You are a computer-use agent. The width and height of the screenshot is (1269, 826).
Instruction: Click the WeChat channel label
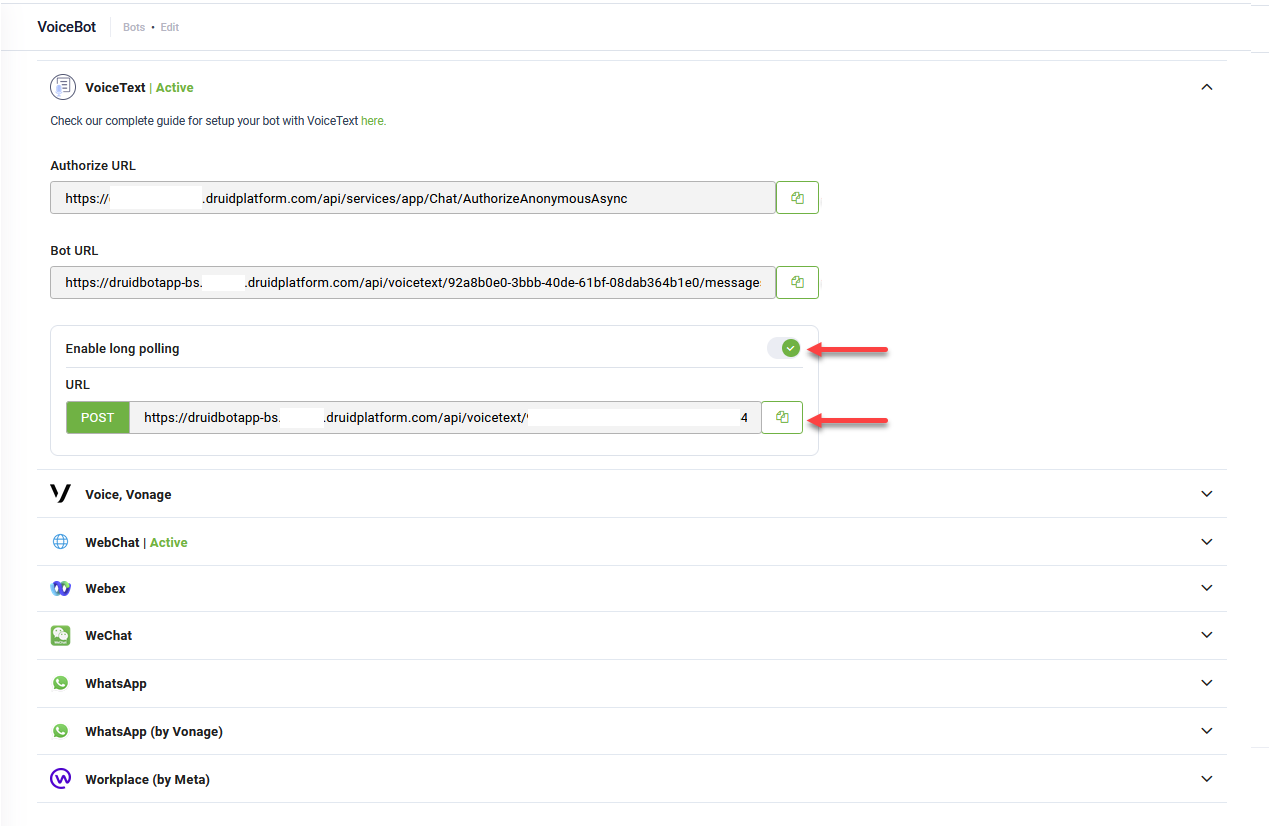(108, 636)
